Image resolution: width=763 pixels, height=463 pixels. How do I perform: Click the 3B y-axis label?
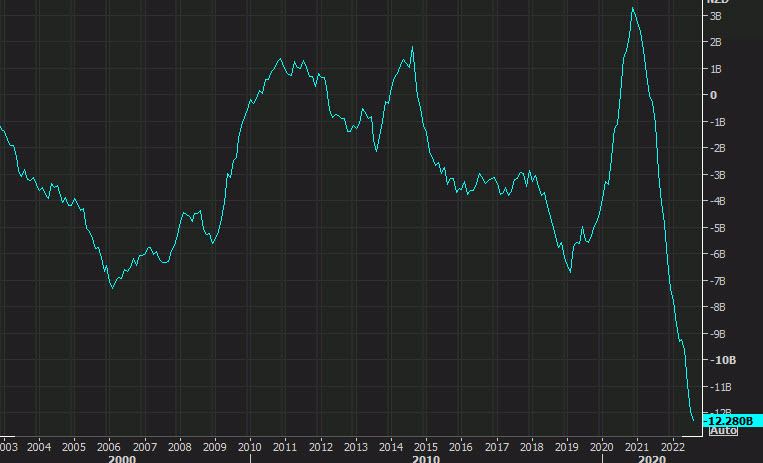click(x=715, y=16)
